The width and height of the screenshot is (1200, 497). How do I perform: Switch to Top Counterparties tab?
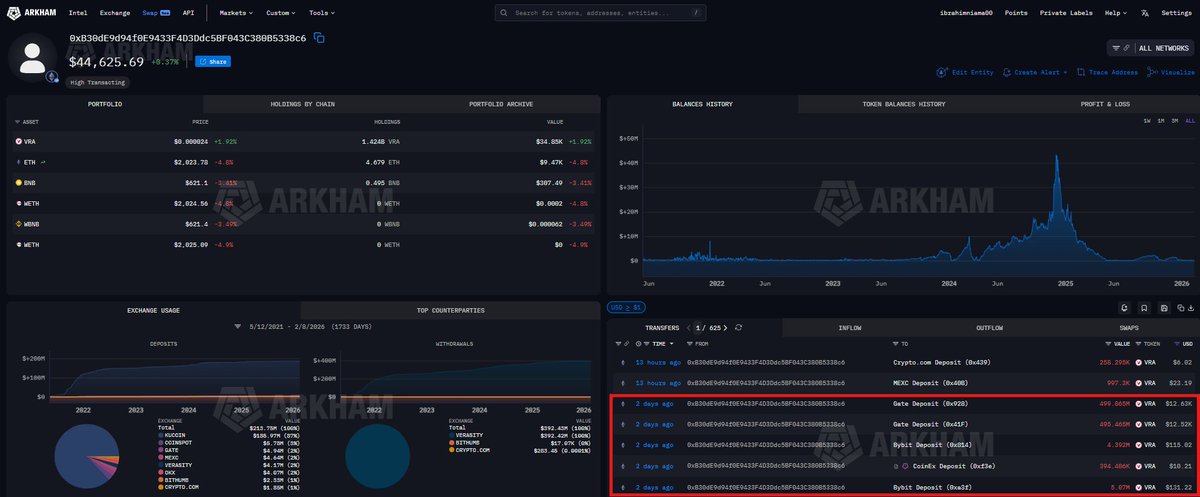[x=450, y=310]
